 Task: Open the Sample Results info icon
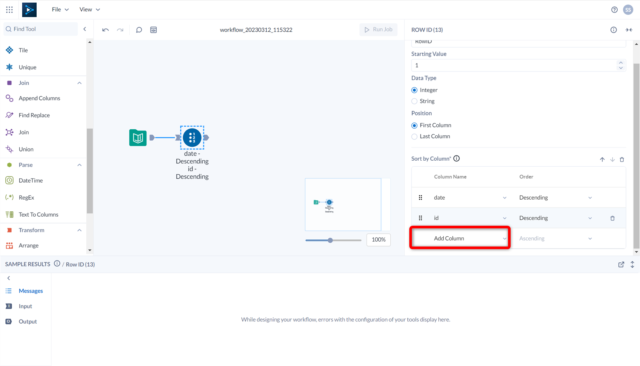[57, 264]
